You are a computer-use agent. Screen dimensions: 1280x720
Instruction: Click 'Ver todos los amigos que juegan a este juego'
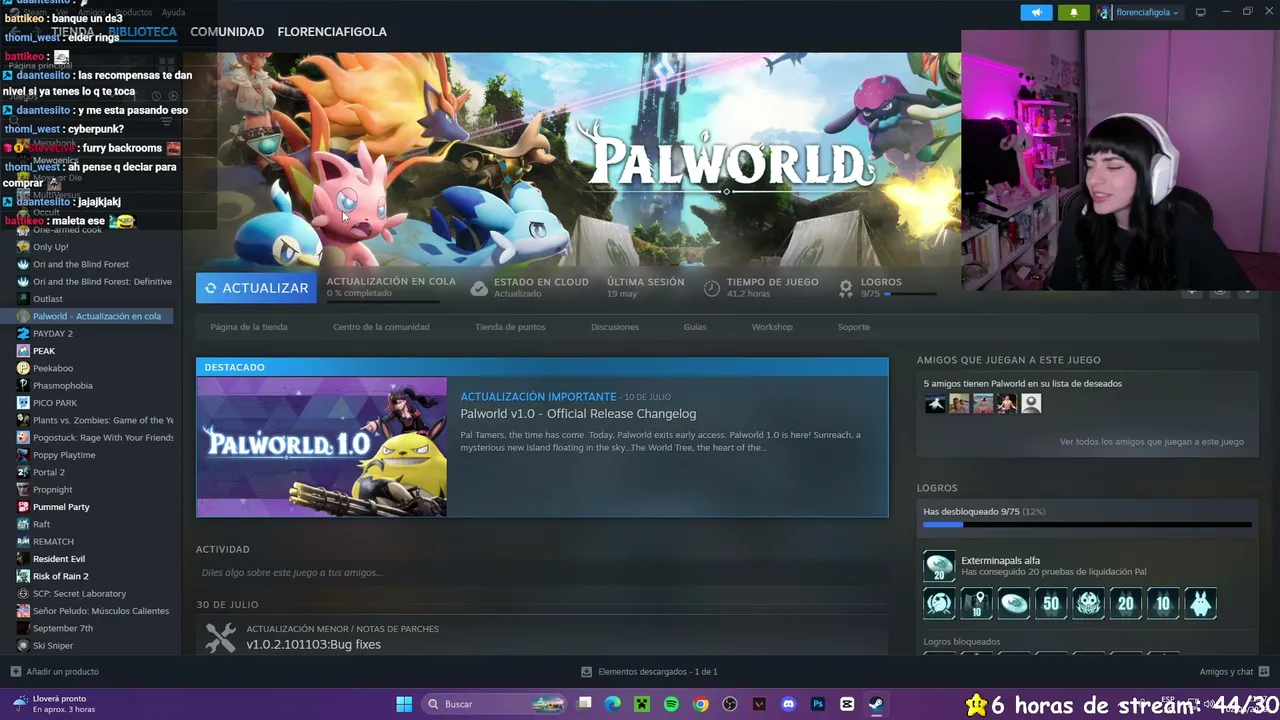(1152, 442)
